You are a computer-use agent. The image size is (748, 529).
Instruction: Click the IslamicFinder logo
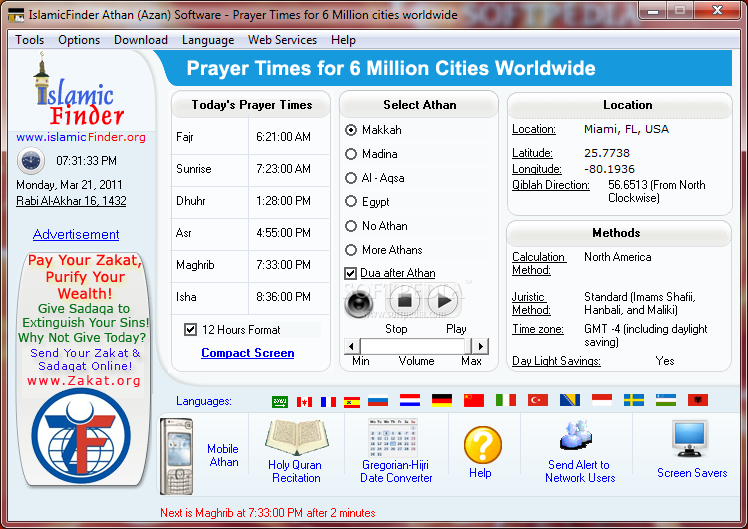click(x=79, y=90)
